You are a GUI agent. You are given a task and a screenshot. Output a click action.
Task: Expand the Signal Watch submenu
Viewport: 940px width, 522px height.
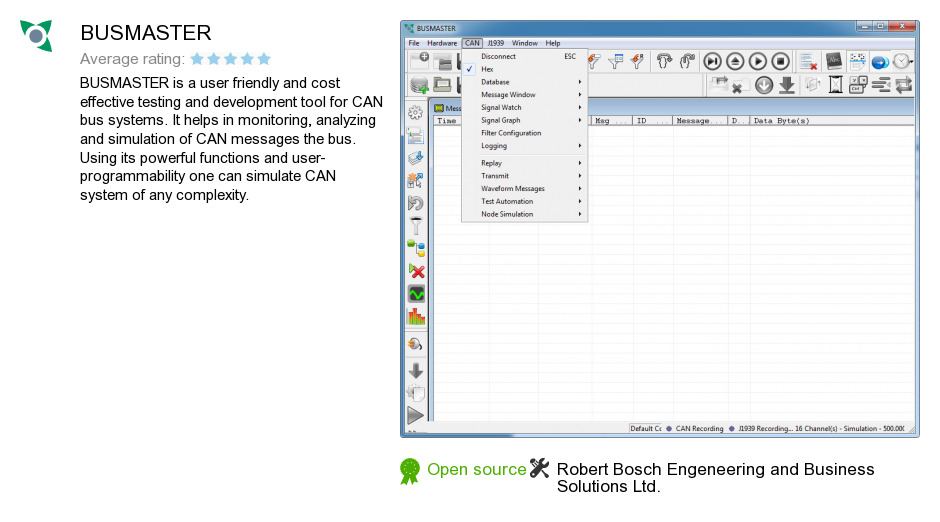pyautogui.click(x=524, y=107)
